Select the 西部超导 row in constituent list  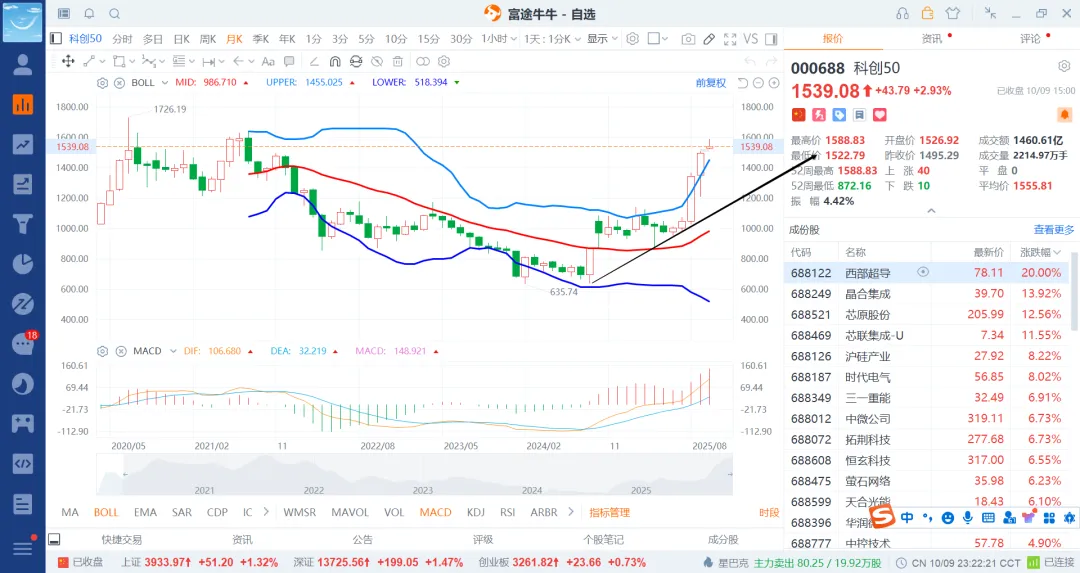click(x=867, y=272)
